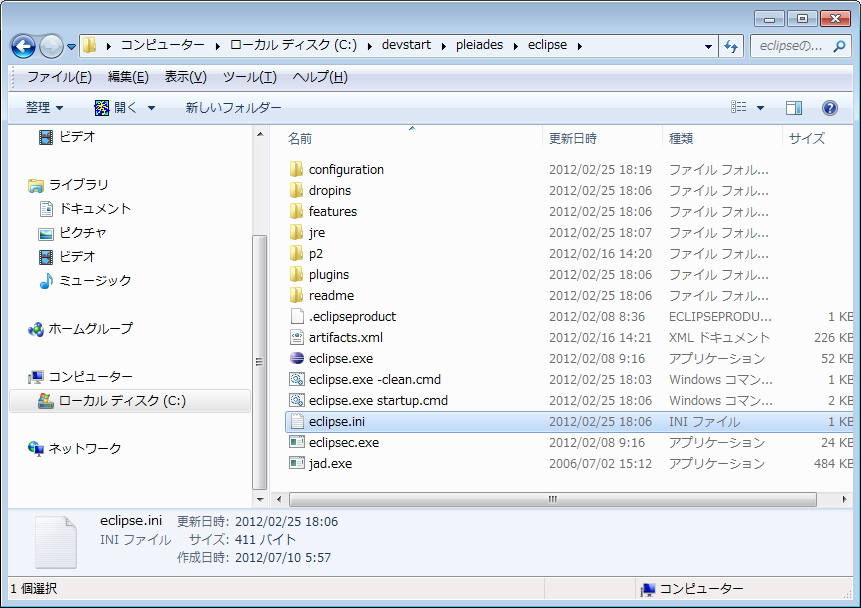Screen dimensions: 861x608
Task: Click 新しいフォルダー button
Action: click(233, 108)
